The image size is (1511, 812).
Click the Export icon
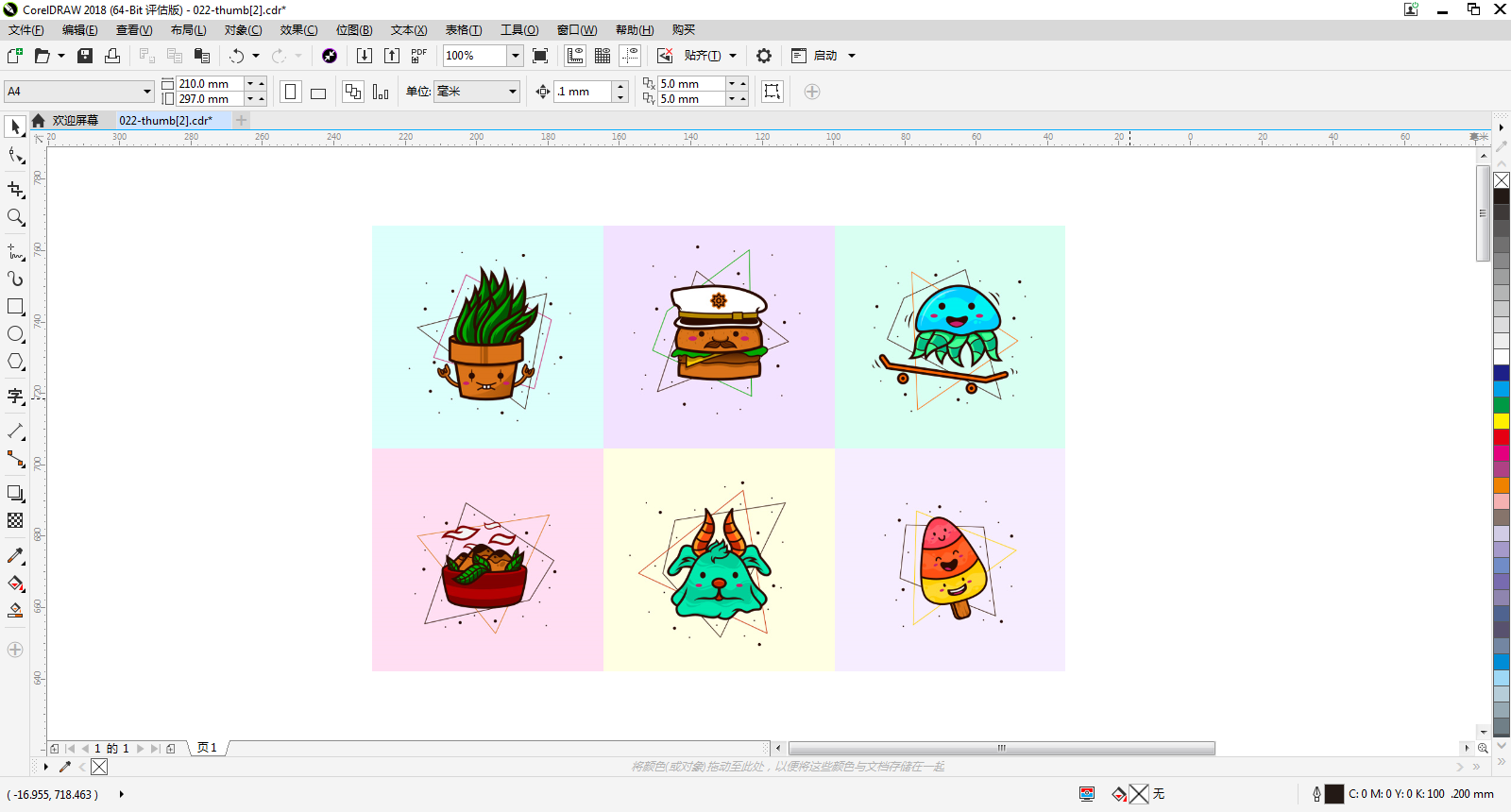click(x=392, y=56)
